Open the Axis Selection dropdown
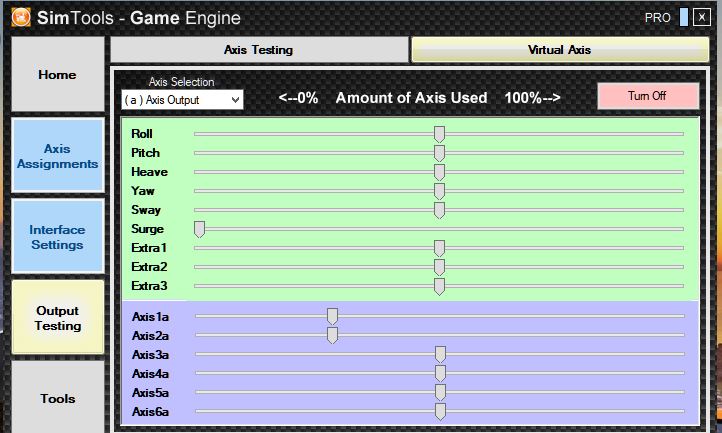 click(182, 100)
